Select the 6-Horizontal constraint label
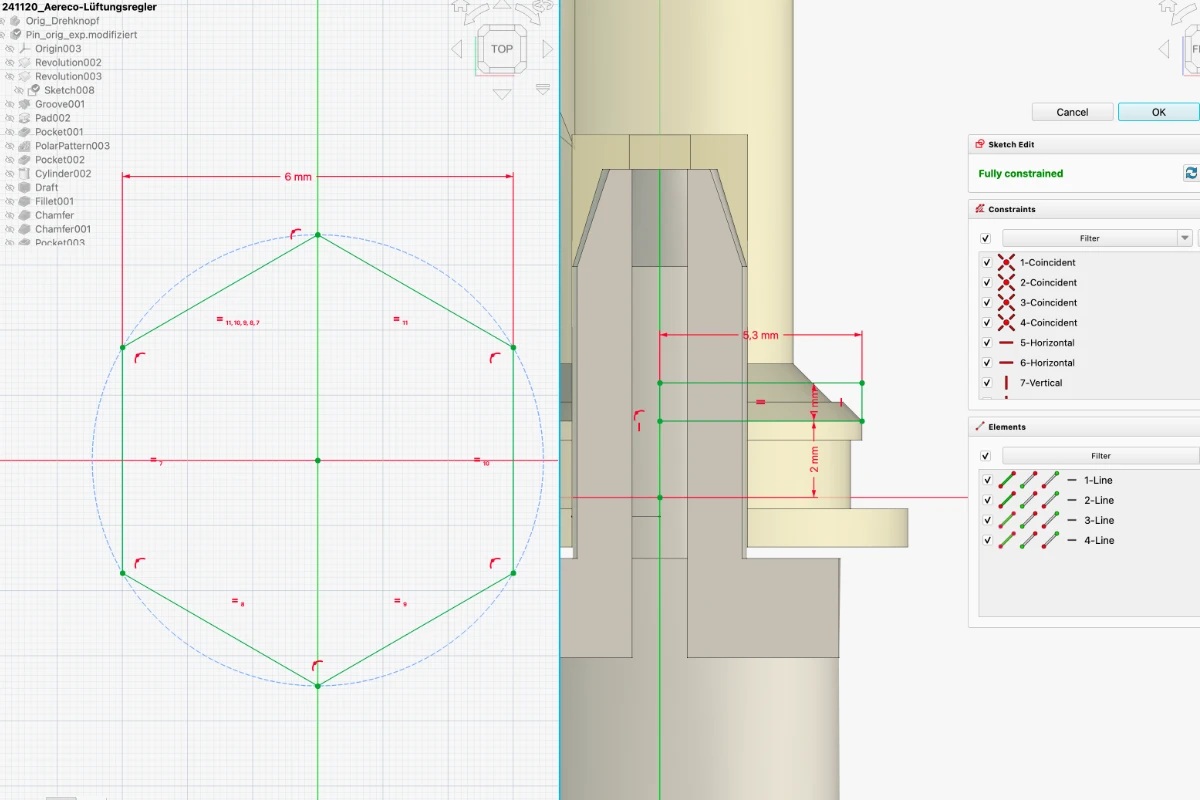This screenshot has height=800, width=1200. pyautogui.click(x=1047, y=362)
